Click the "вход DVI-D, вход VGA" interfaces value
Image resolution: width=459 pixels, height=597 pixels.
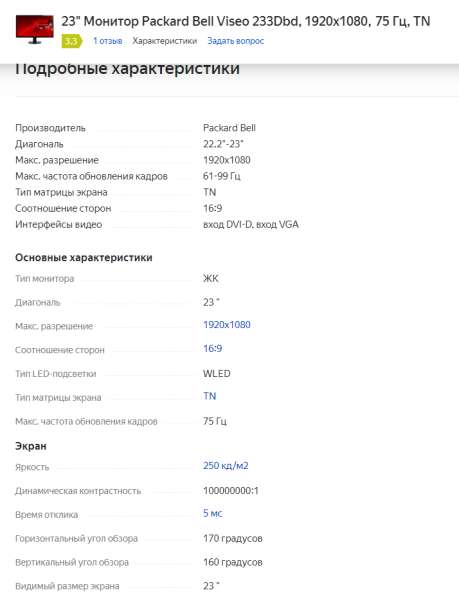point(251,224)
